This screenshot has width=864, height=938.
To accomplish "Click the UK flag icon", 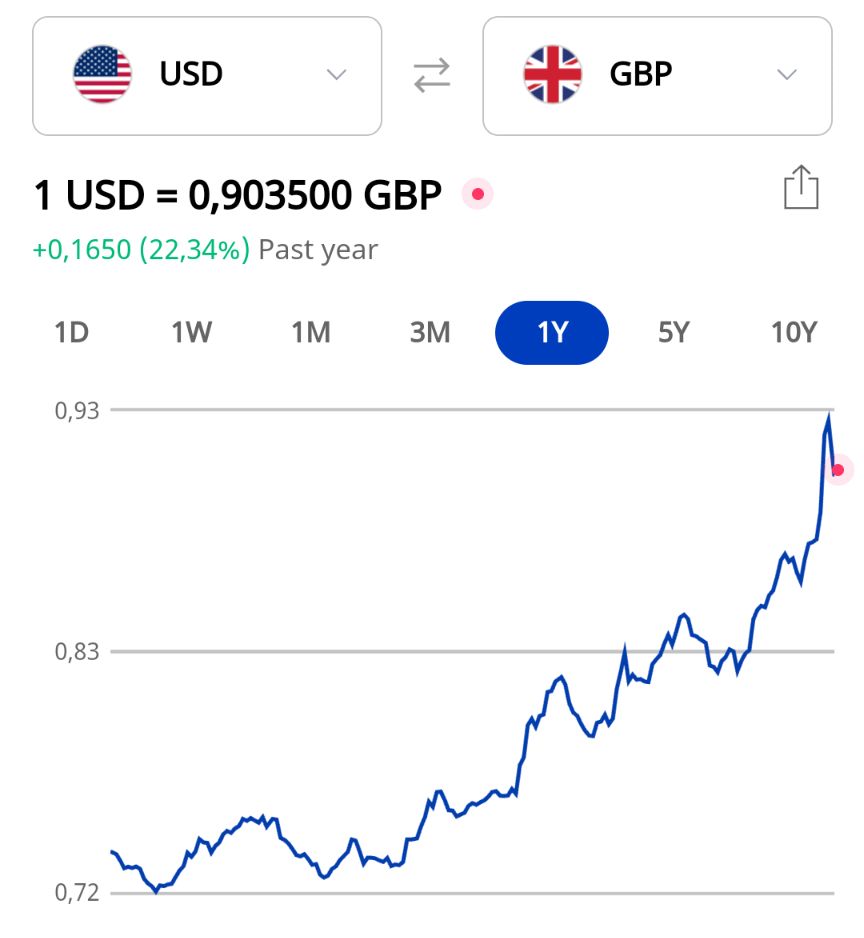I will coord(552,75).
